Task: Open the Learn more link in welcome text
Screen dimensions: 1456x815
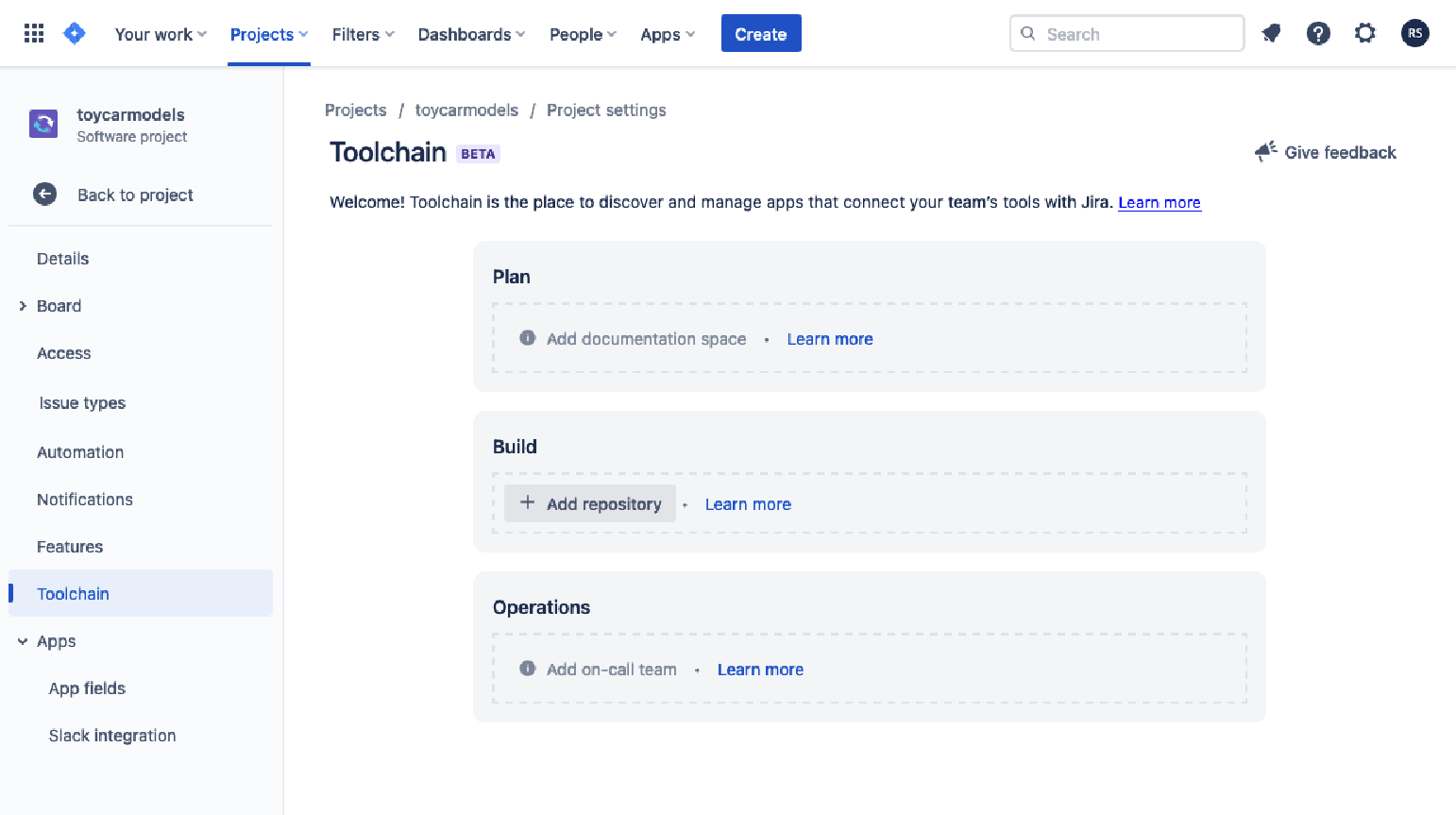Action: (x=1160, y=202)
